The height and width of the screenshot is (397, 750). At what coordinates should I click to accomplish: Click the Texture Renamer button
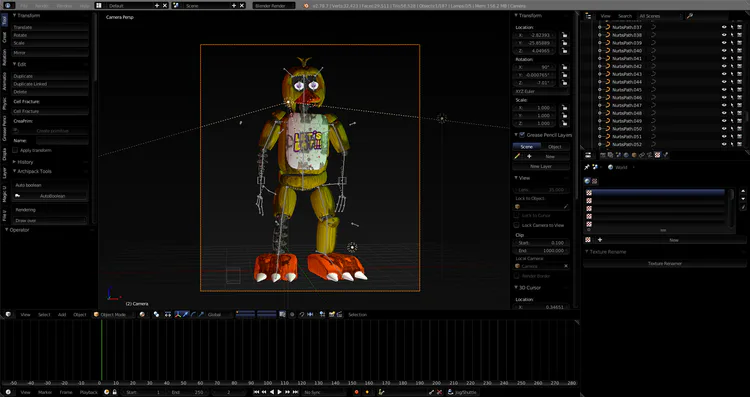click(665, 264)
